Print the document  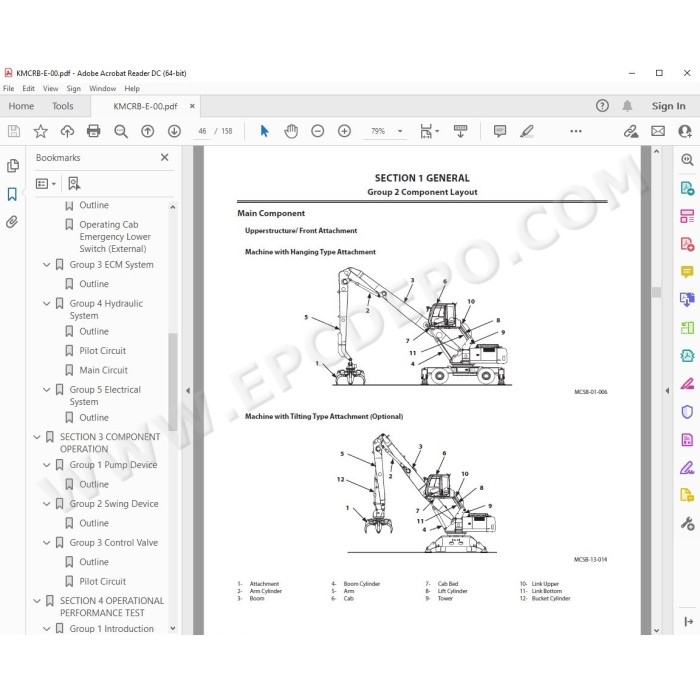(x=94, y=131)
